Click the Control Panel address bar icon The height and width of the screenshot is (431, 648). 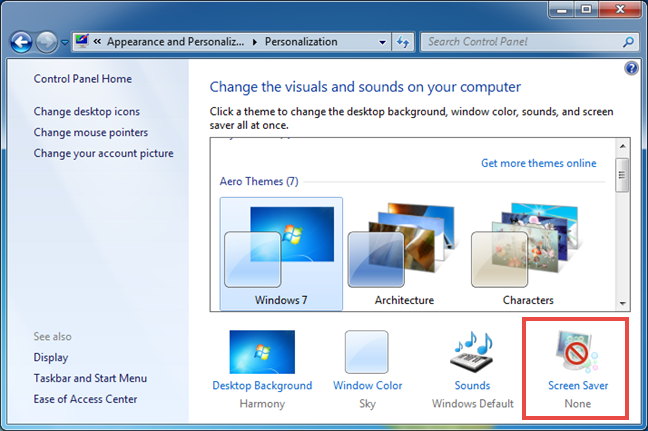81,41
